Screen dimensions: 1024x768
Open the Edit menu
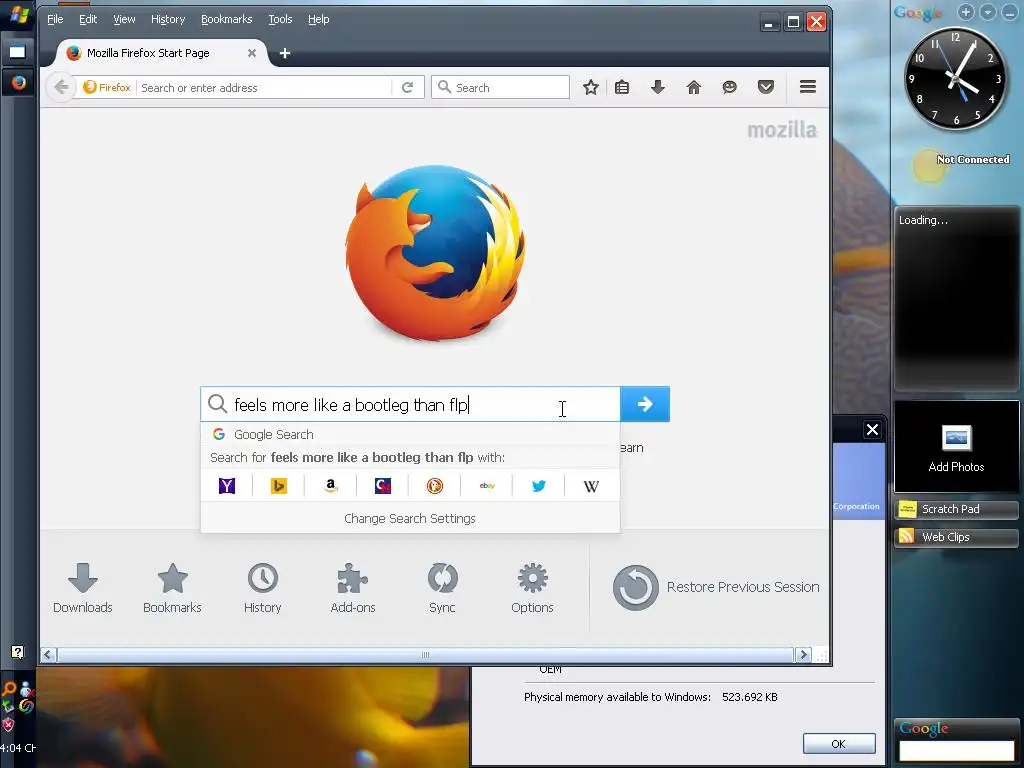88,20
